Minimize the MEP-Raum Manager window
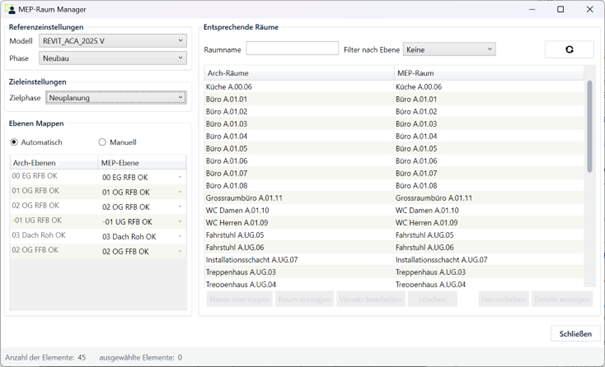Viewport: 605px width, 367px height. pyautogui.click(x=532, y=9)
